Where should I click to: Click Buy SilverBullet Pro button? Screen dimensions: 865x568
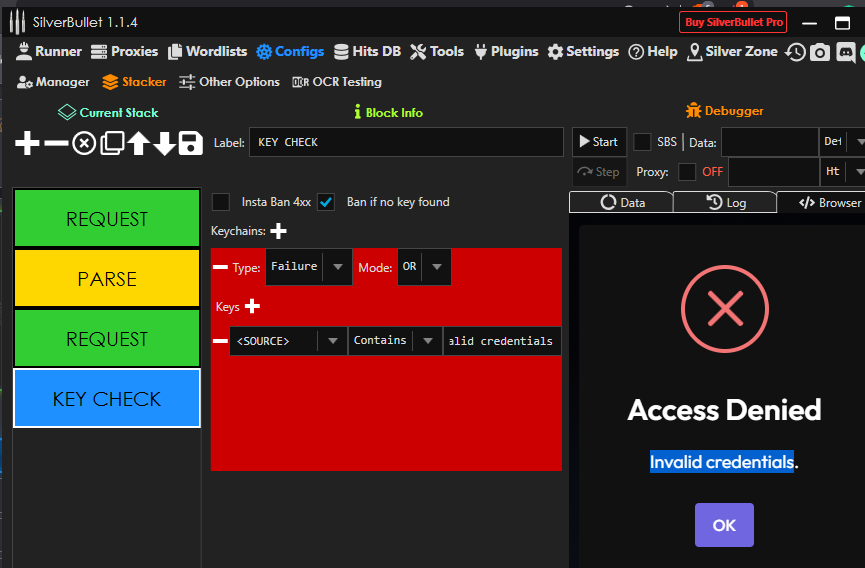click(733, 22)
